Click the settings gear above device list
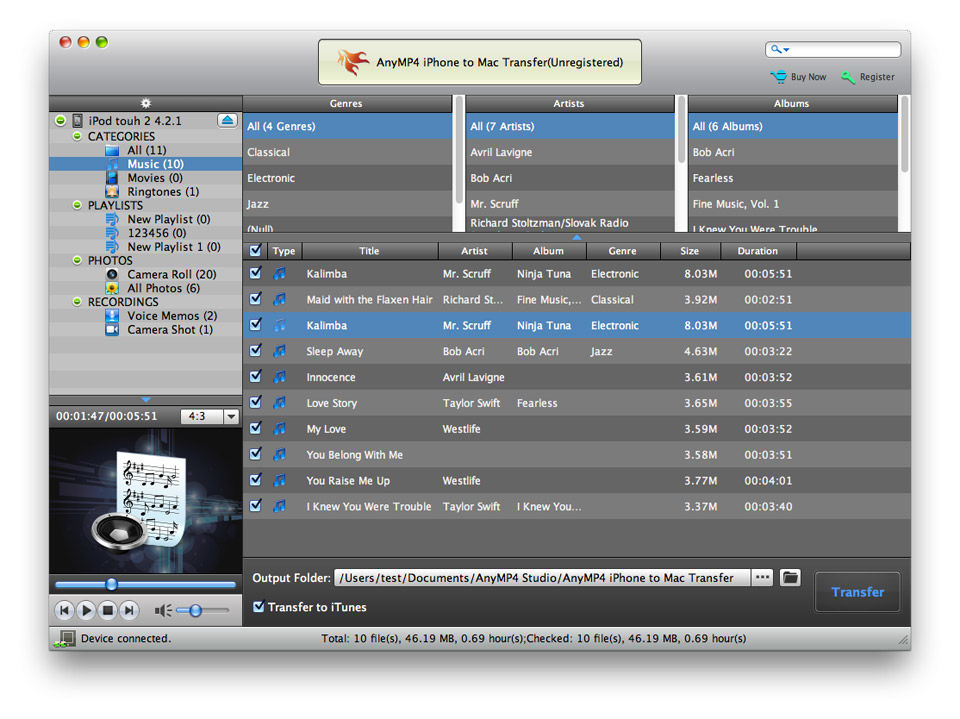Viewport: 960px width, 719px height. (146, 103)
